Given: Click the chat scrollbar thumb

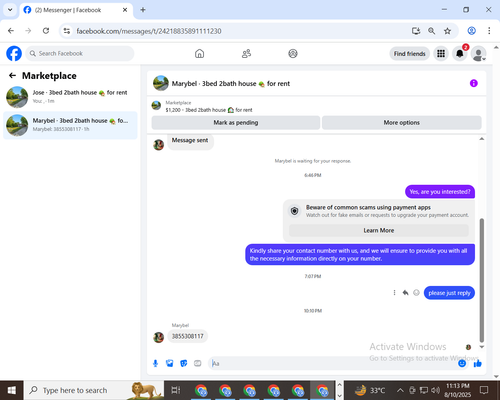Looking at the screenshot, I should pyautogui.click(x=482, y=280).
